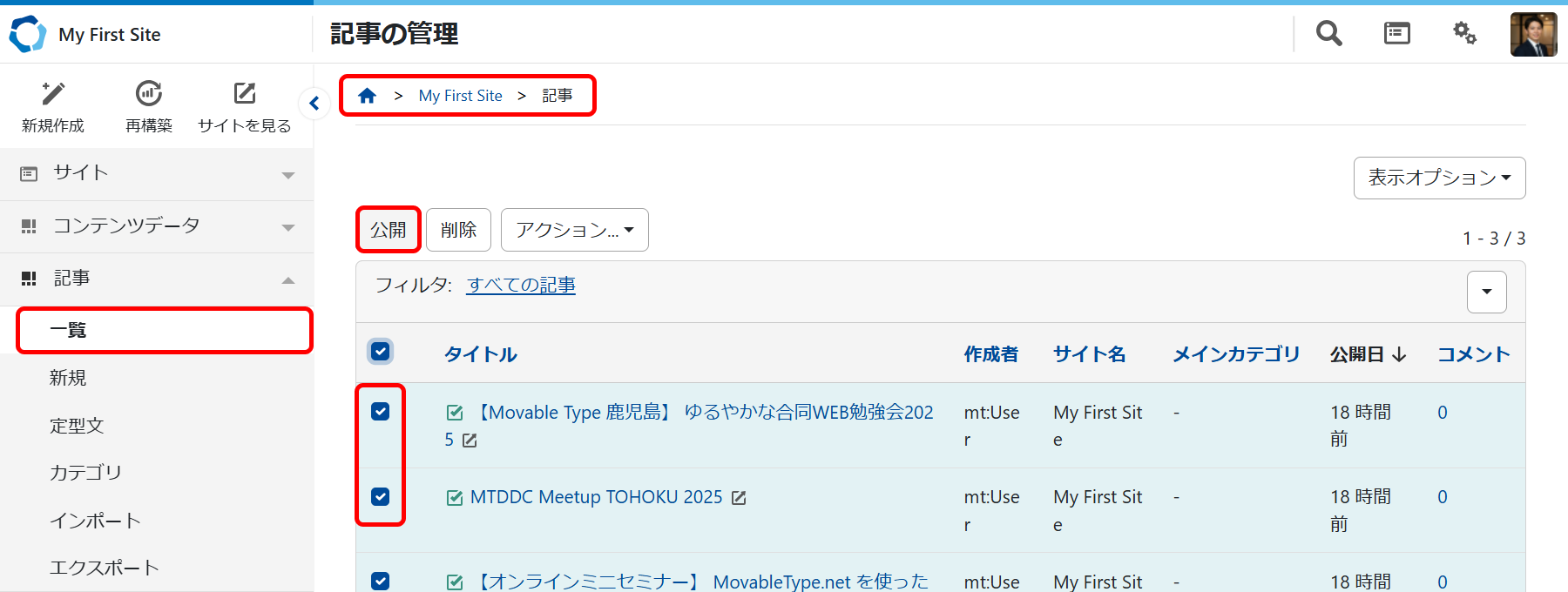Click the home icon in breadcrumb
Image resolution: width=1568 pixels, height=592 pixels.
click(x=368, y=96)
